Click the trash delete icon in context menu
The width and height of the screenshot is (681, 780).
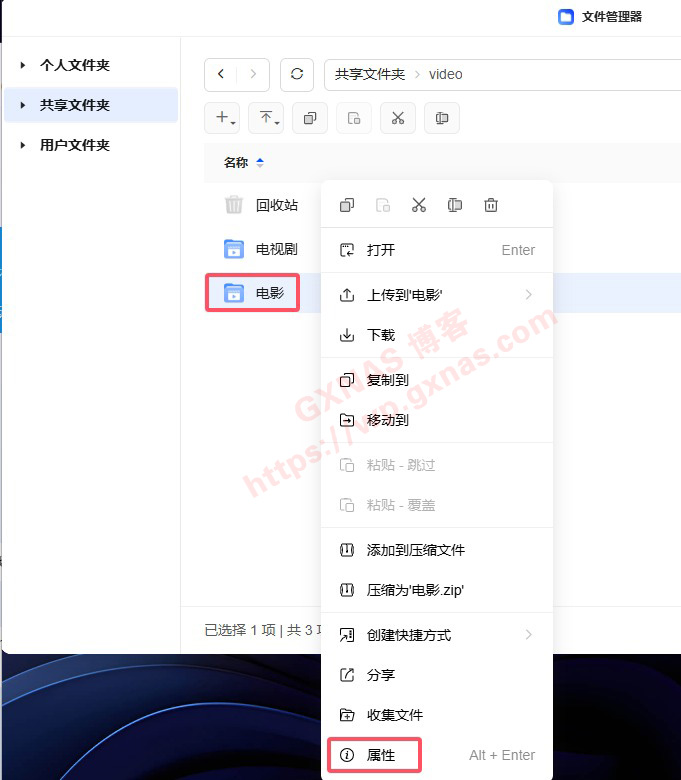pos(491,205)
